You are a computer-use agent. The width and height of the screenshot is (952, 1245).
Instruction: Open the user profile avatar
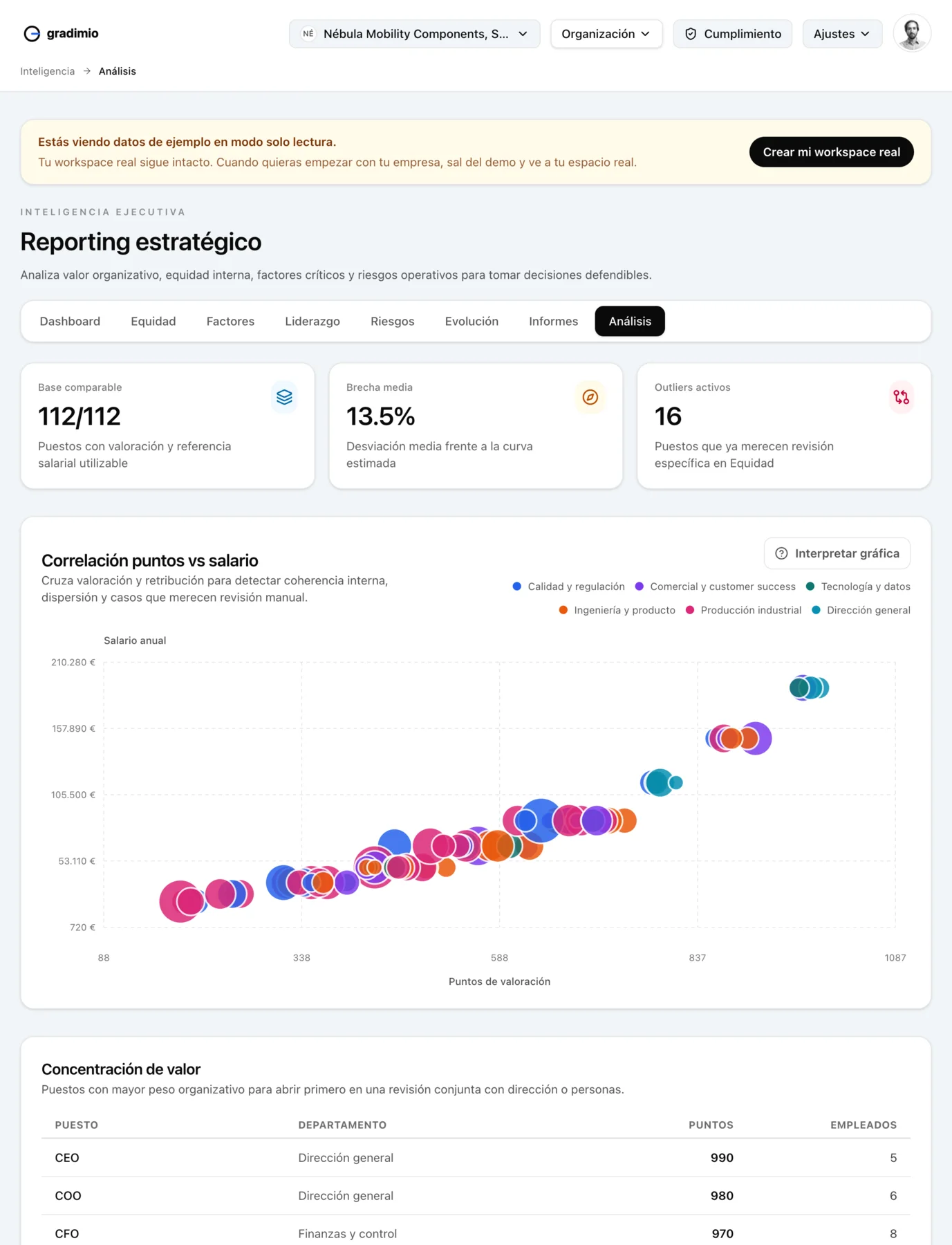pos(912,33)
